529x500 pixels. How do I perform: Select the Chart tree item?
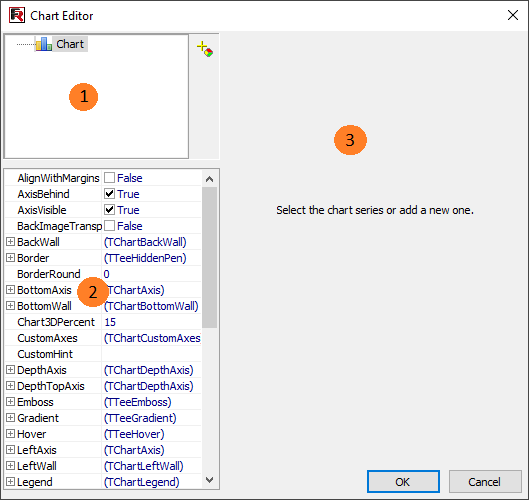point(70,44)
